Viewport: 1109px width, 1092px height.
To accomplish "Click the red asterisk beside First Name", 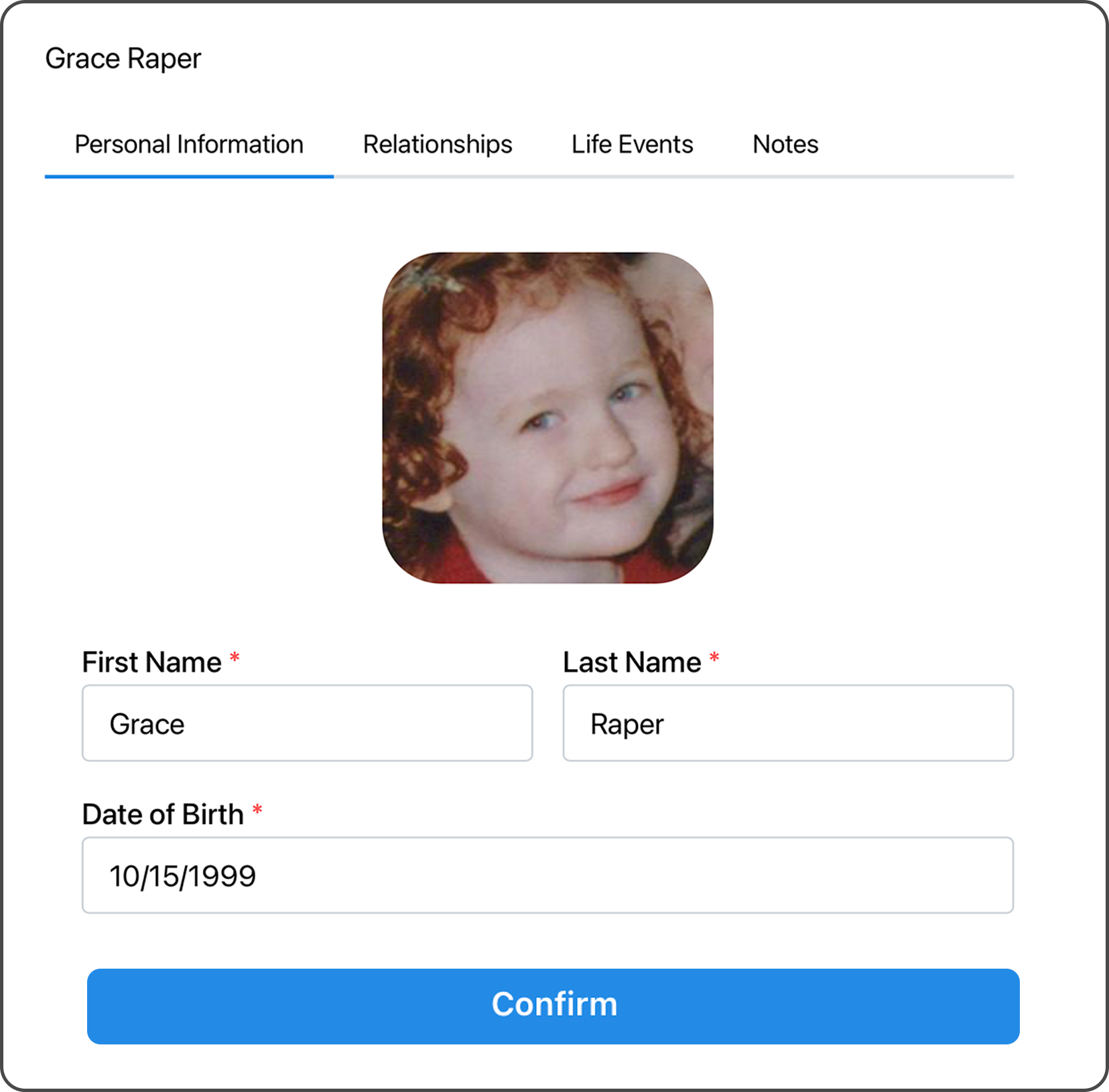I will click(x=235, y=658).
